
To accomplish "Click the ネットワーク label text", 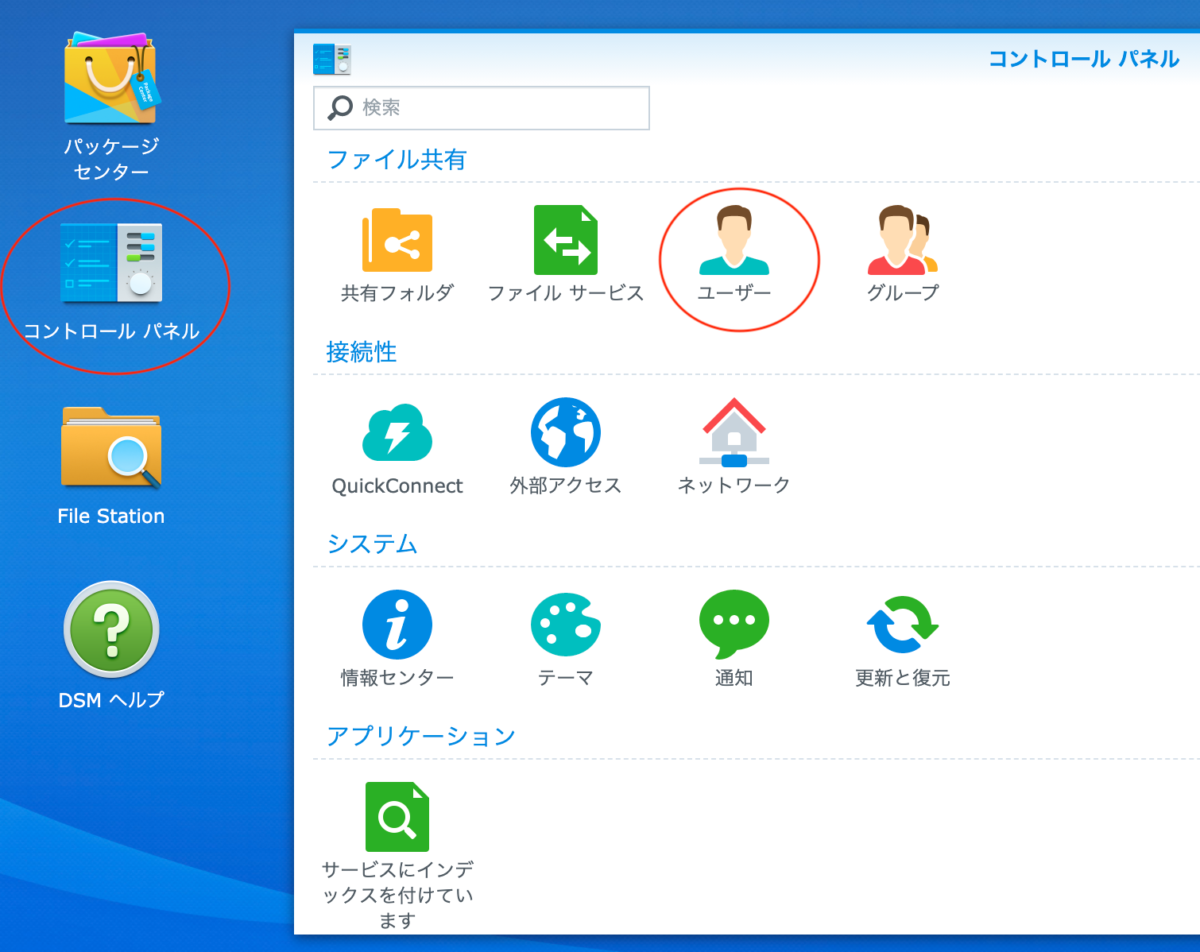I will coord(734,485).
